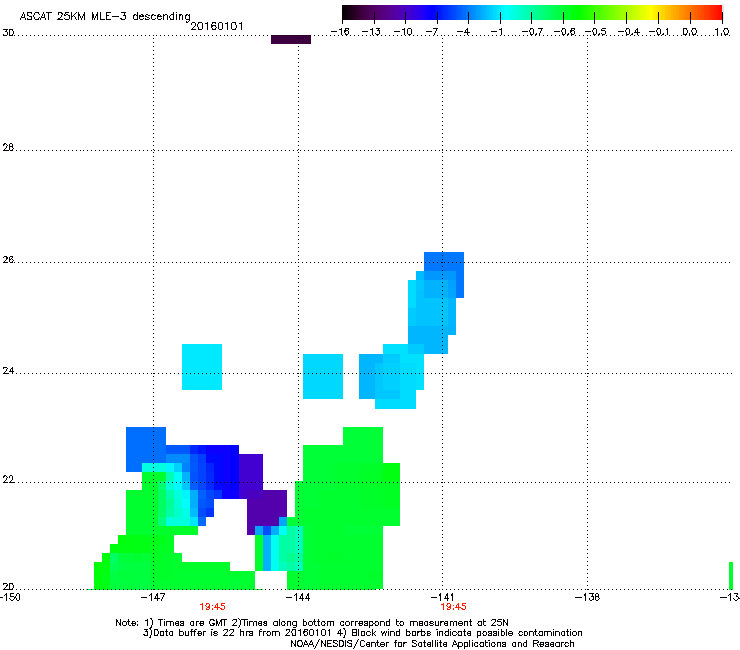This screenshot has height=650, width=740.
Task: Click the thin green strip at right edge
Action: (731, 576)
